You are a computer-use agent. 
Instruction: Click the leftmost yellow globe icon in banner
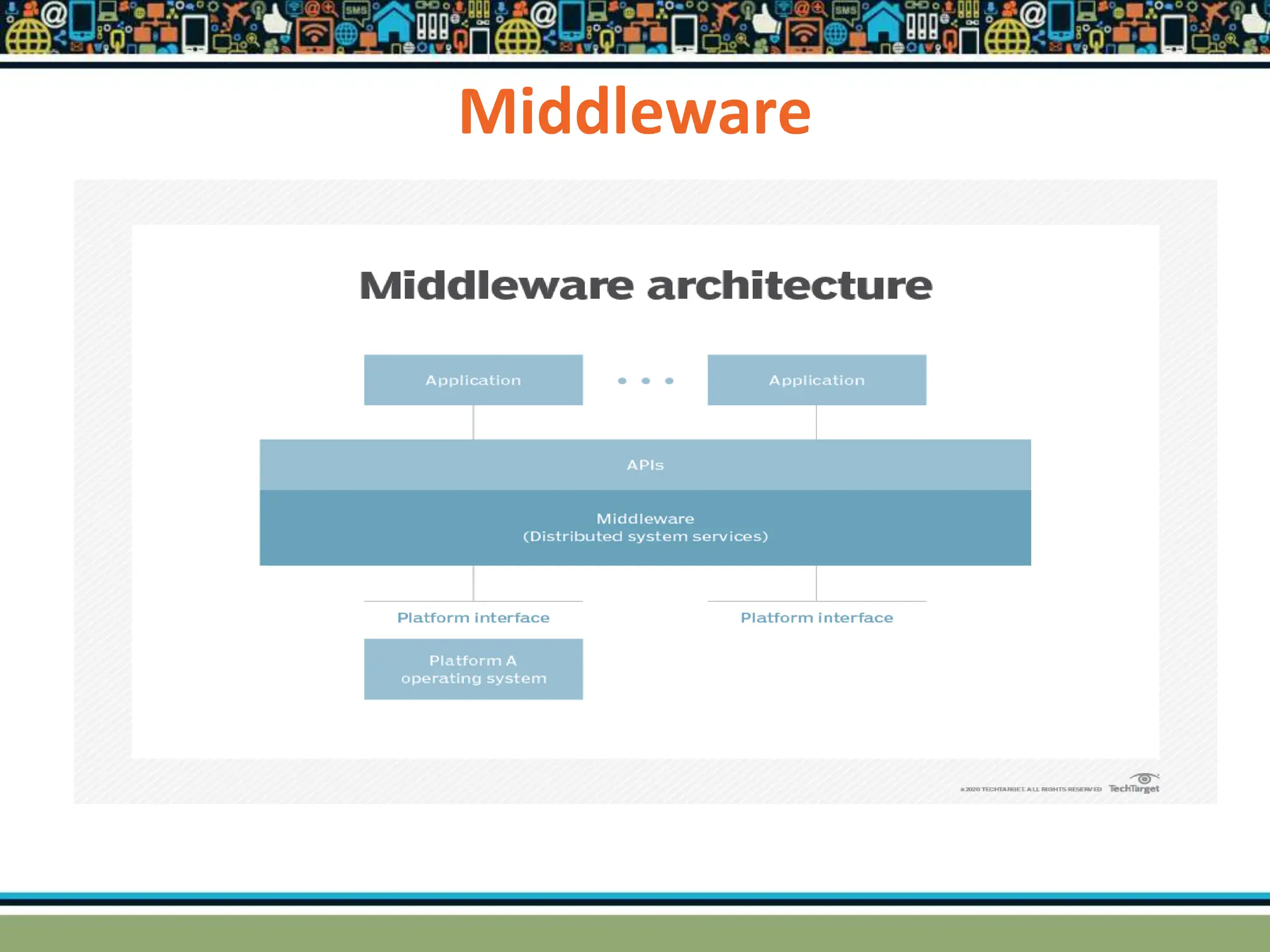(28, 36)
